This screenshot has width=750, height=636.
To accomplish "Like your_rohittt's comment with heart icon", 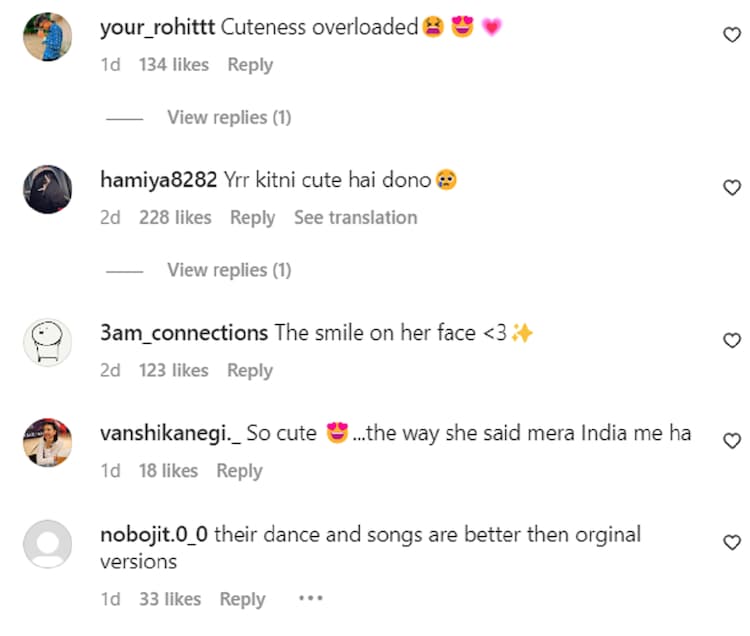I will point(731,35).
